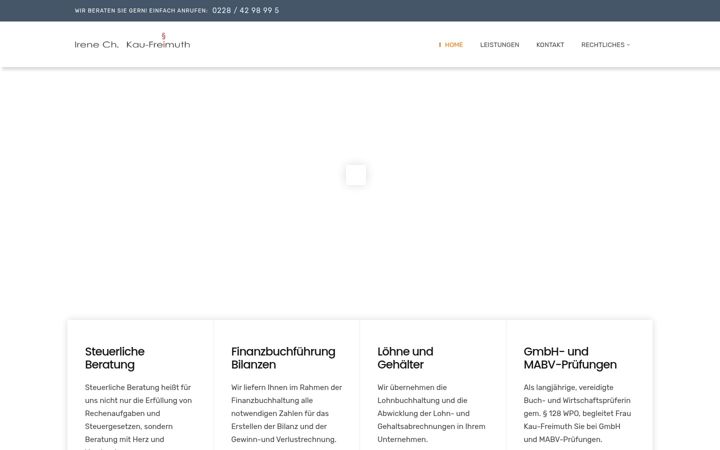Open the Löhne und Gehälter heading
The width and height of the screenshot is (720, 450).
click(405, 358)
